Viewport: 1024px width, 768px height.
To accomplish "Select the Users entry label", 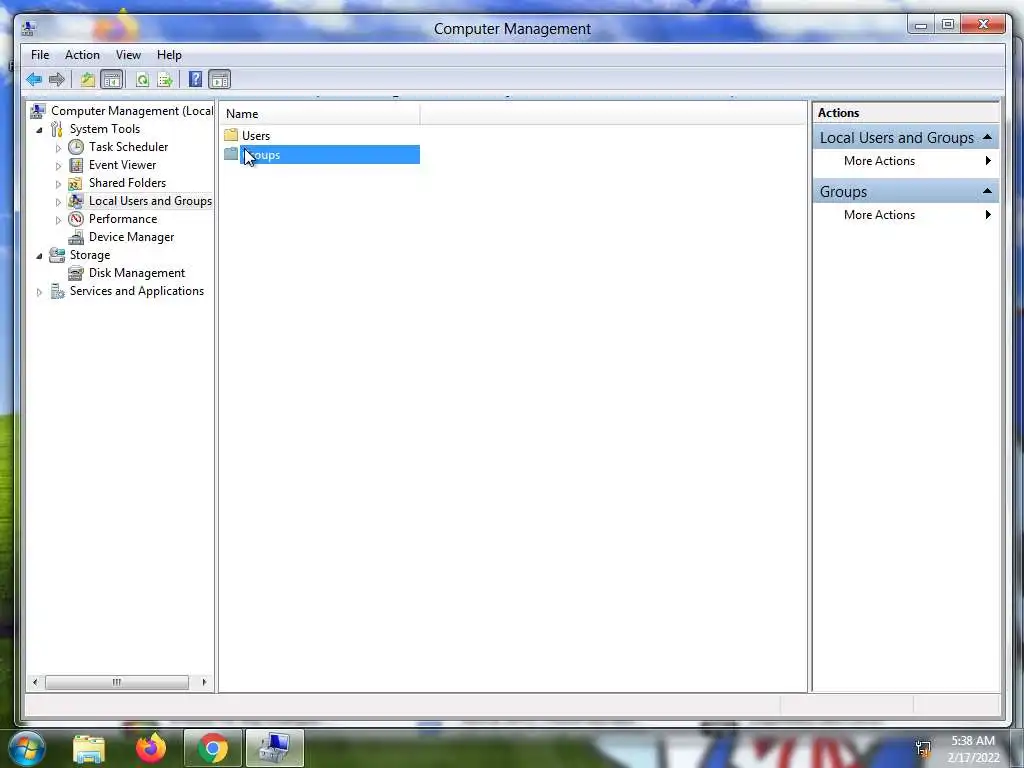I will 256,135.
